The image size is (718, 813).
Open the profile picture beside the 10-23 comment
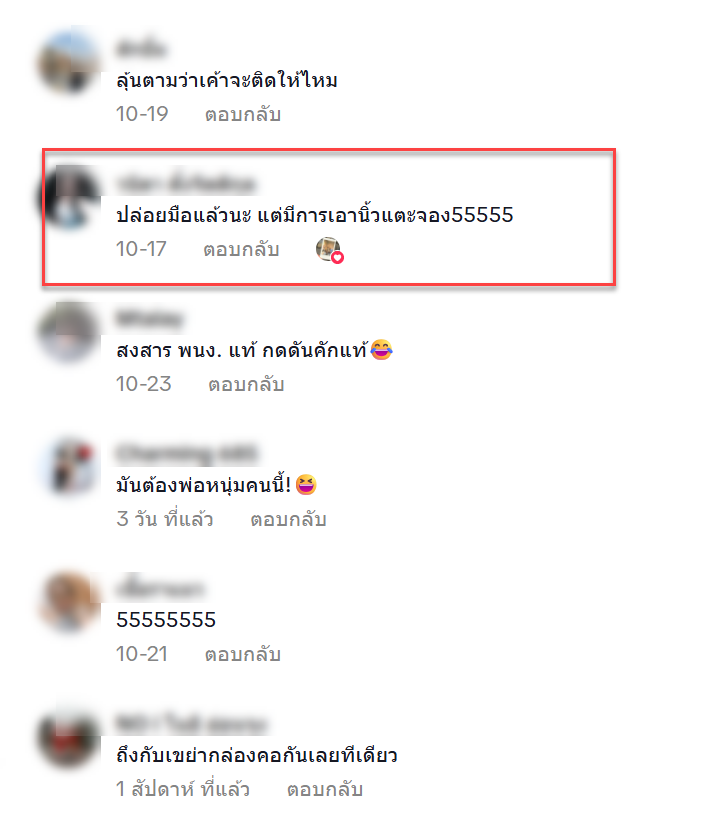(x=69, y=332)
